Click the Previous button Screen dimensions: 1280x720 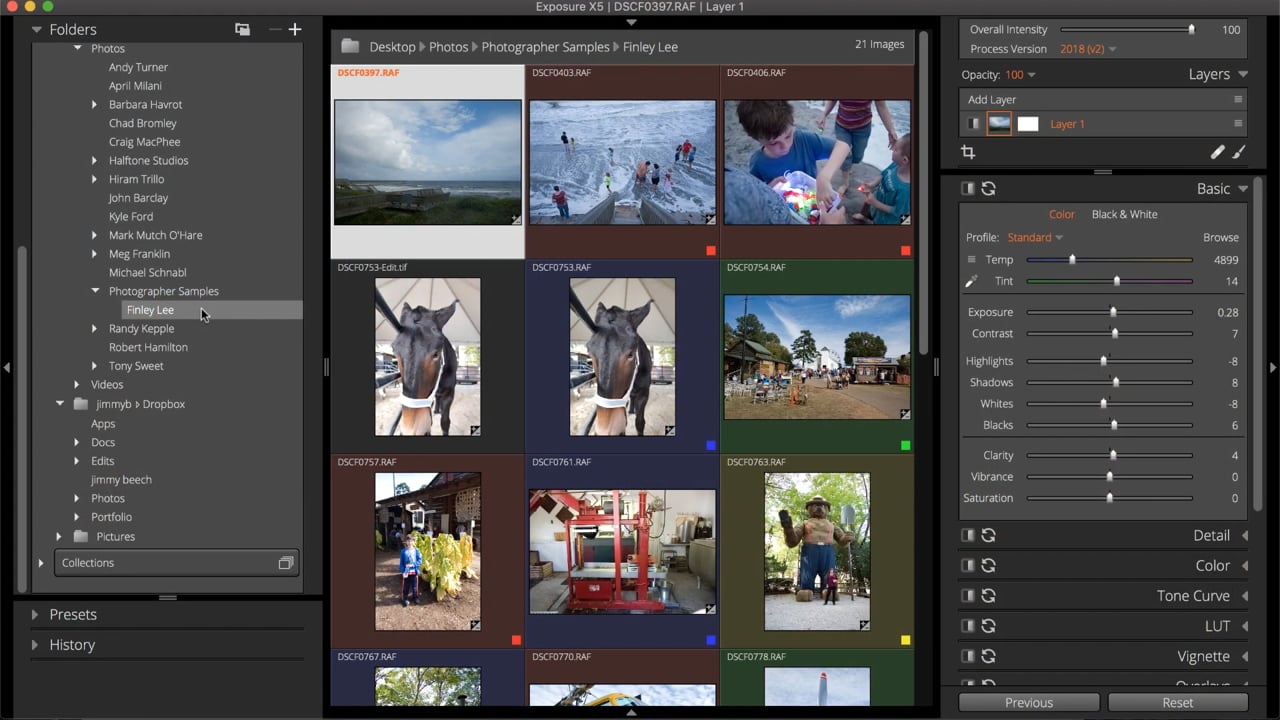1029,702
